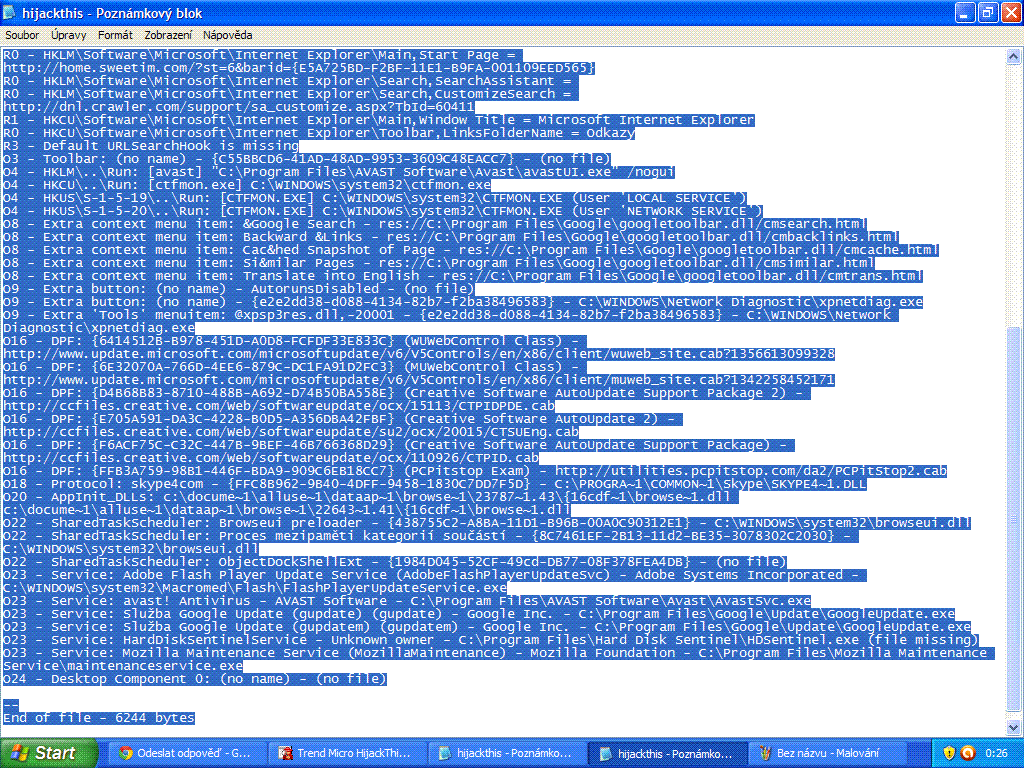Viewport: 1024px width, 768px height.
Task: Click the system clock showing 0:26
Action: coord(997,754)
